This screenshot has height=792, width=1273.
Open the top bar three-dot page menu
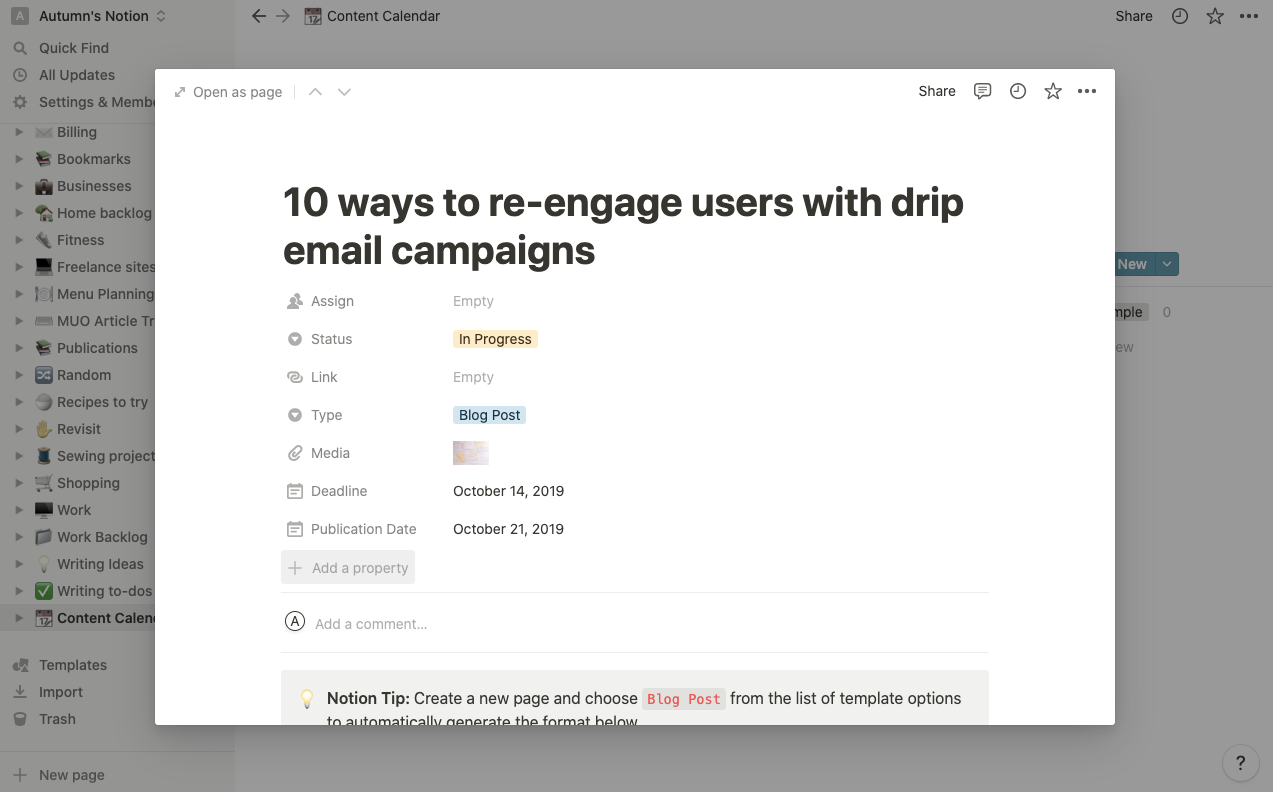[x=1249, y=16]
